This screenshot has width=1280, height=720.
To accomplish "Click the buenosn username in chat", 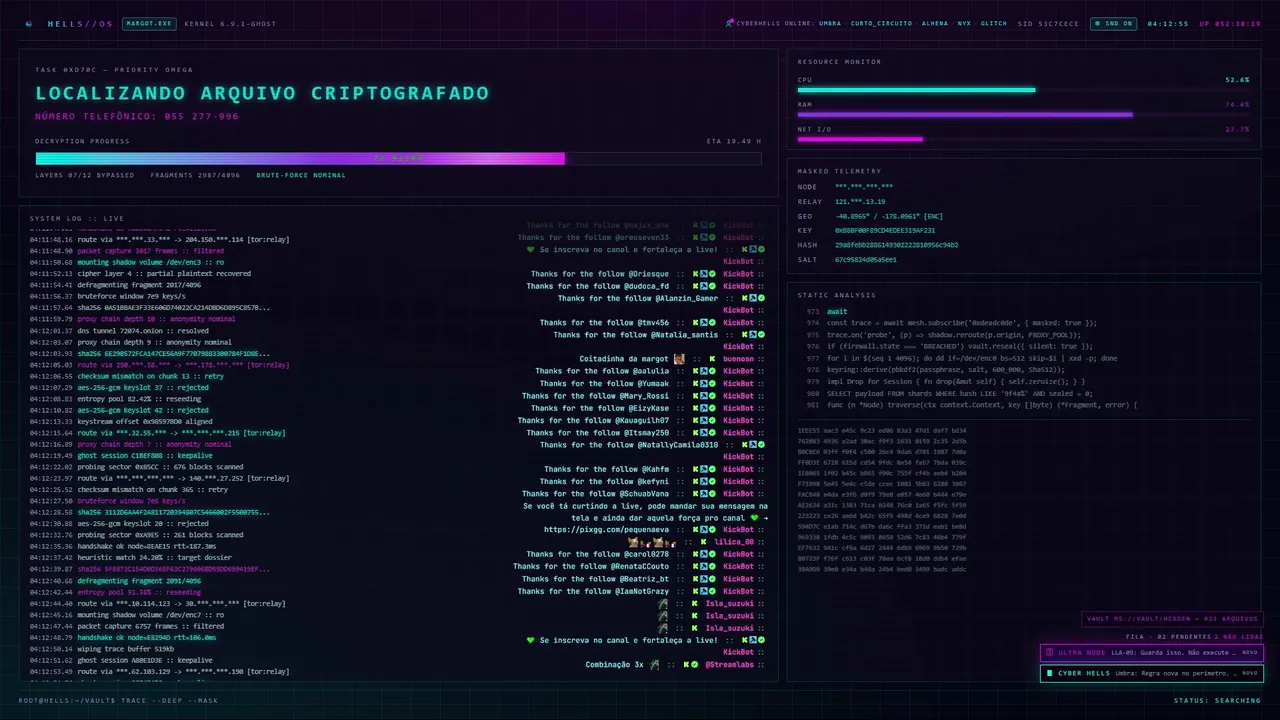I will coord(738,358).
